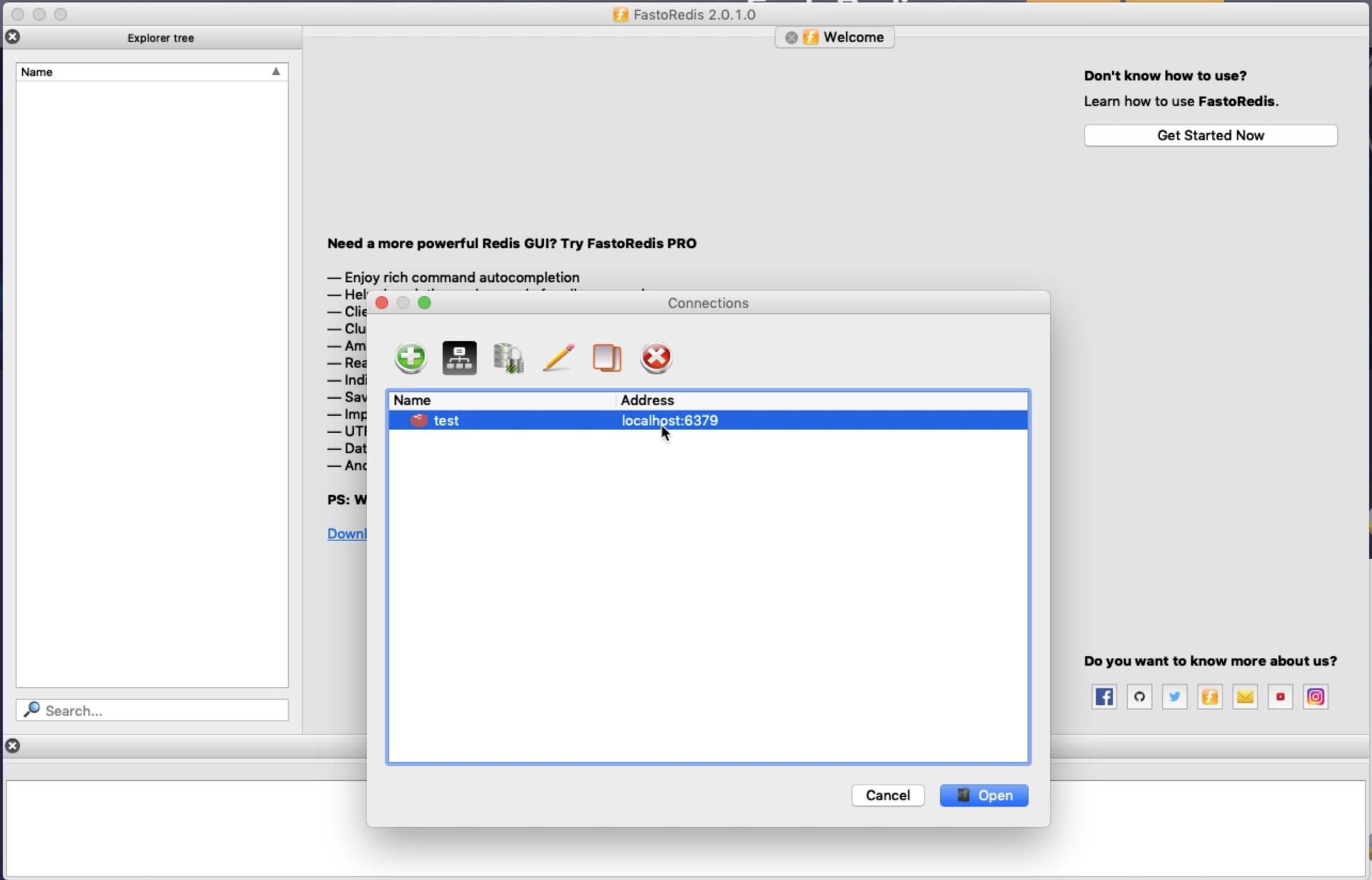
Task: Cancel the Connections dialog
Action: [888, 795]
